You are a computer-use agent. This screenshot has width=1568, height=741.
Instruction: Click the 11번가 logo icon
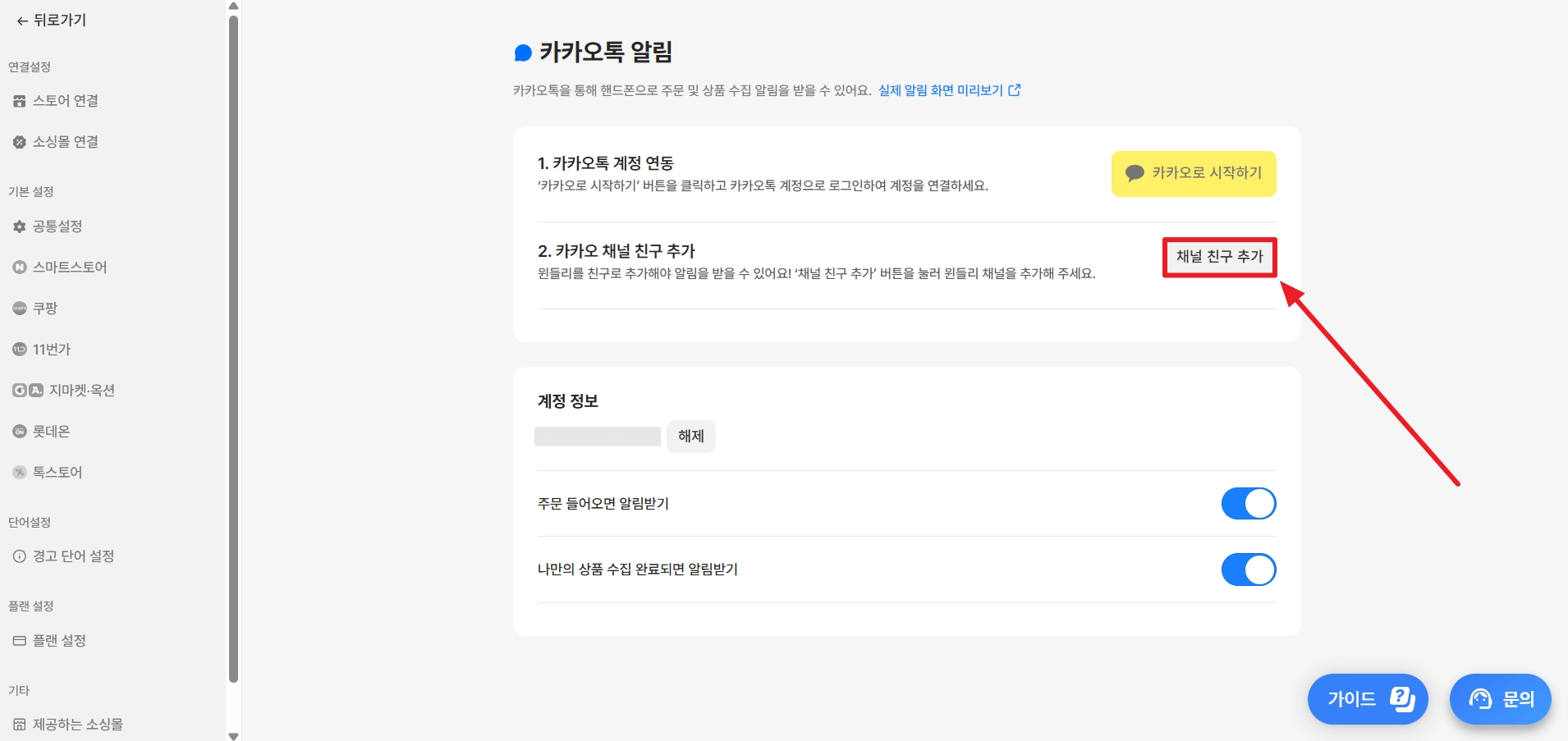click(x=20, y=350)
